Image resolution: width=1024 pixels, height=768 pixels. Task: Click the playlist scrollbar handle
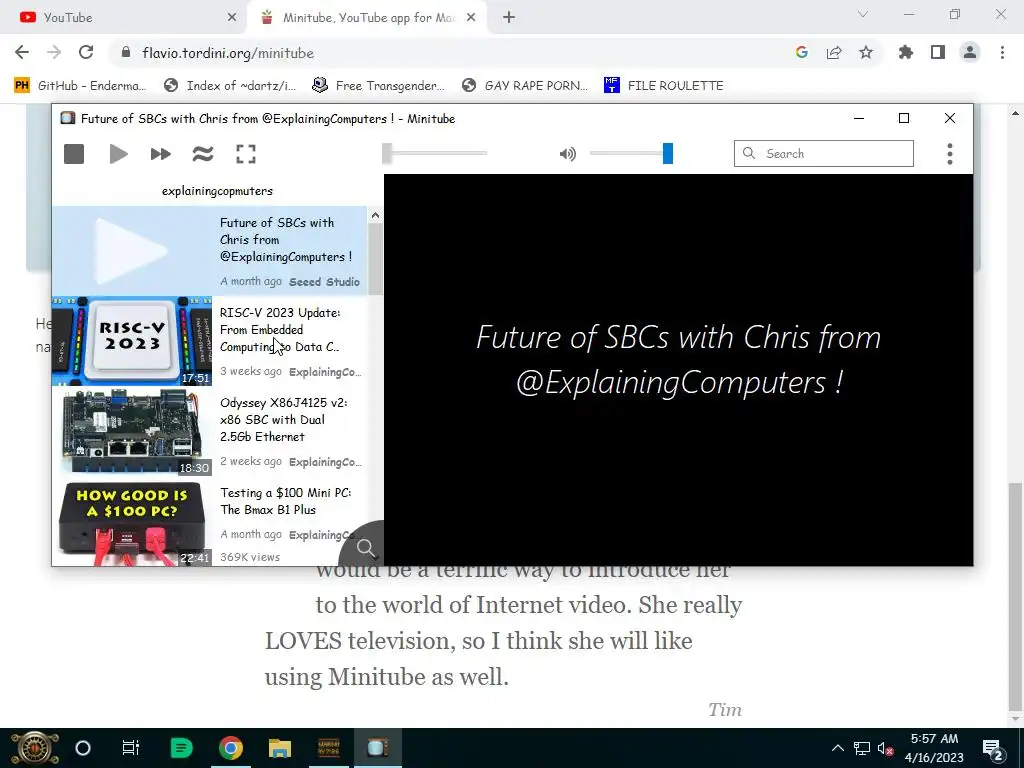click(375, 259)
